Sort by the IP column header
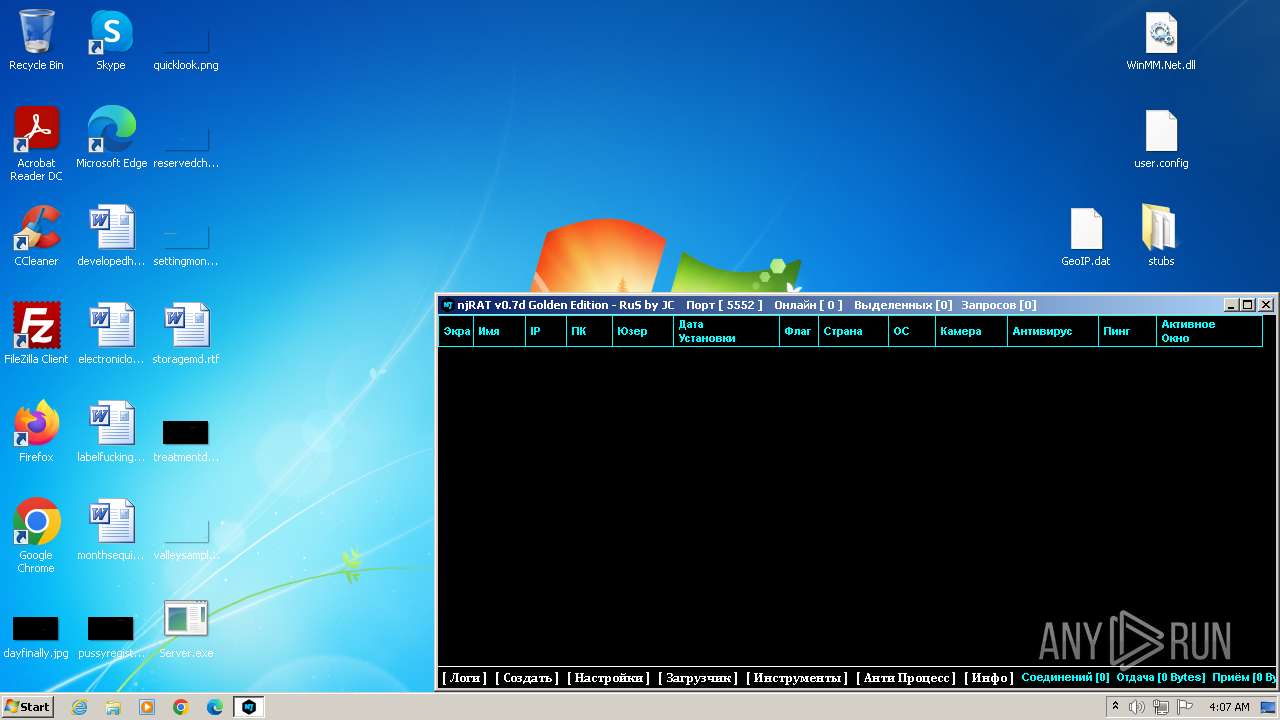1280x720 pixels. (545, 331)
